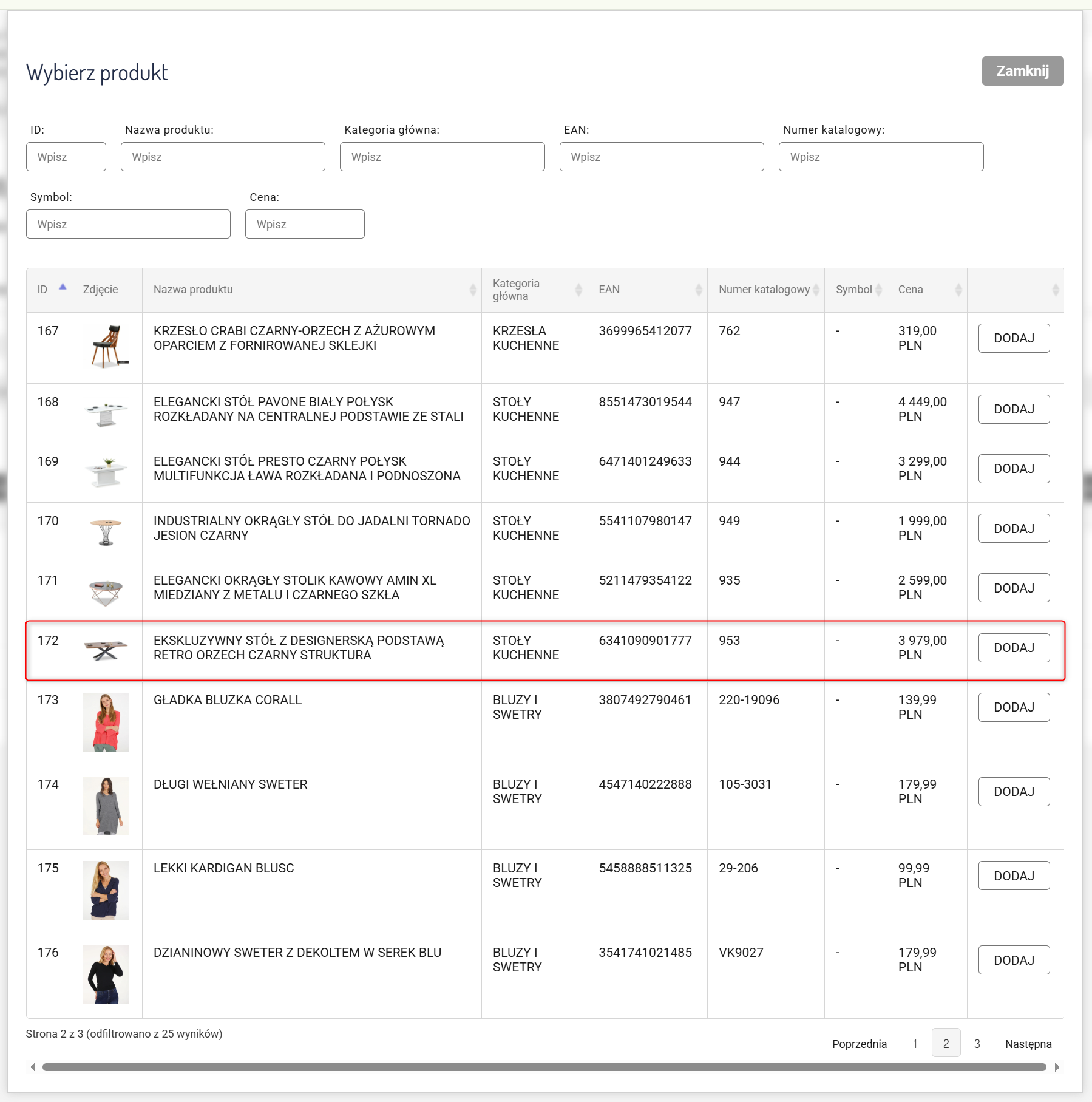Click the scrollbar left arrow
Viewport: 1092px width, 1102px height.
(33, 1067)
